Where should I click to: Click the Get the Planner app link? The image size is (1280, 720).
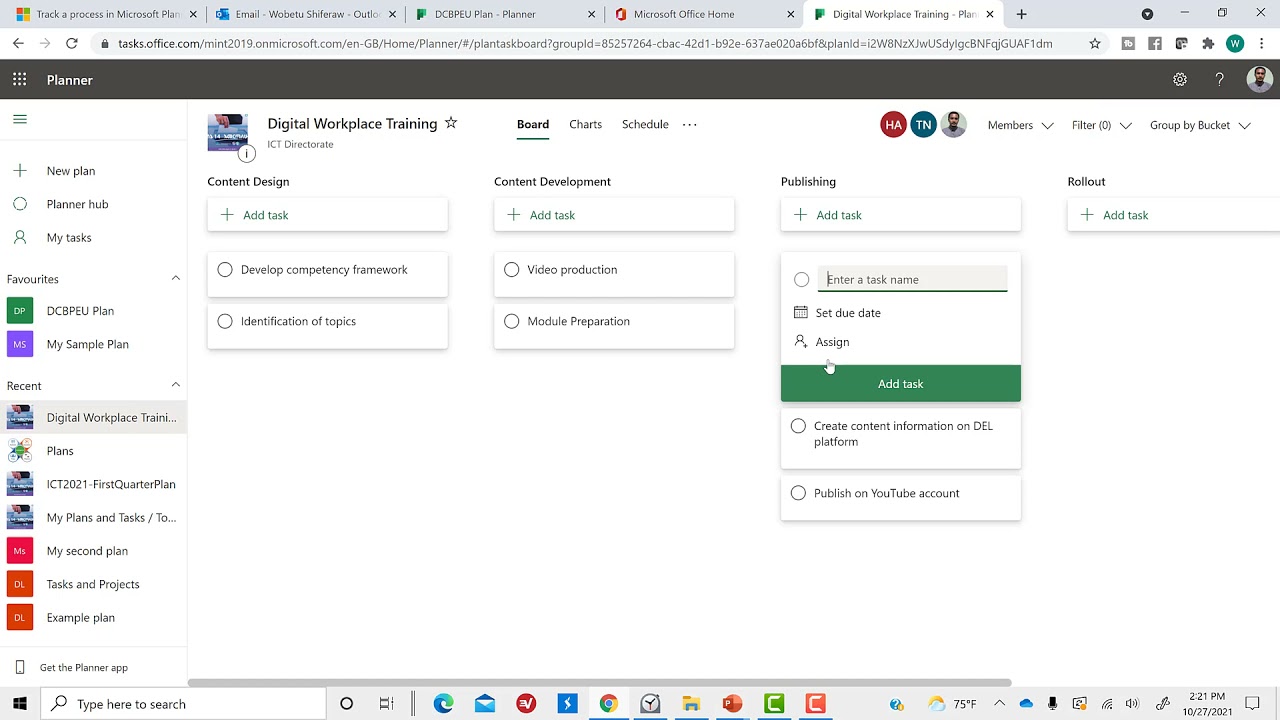[x=83, y=668]
